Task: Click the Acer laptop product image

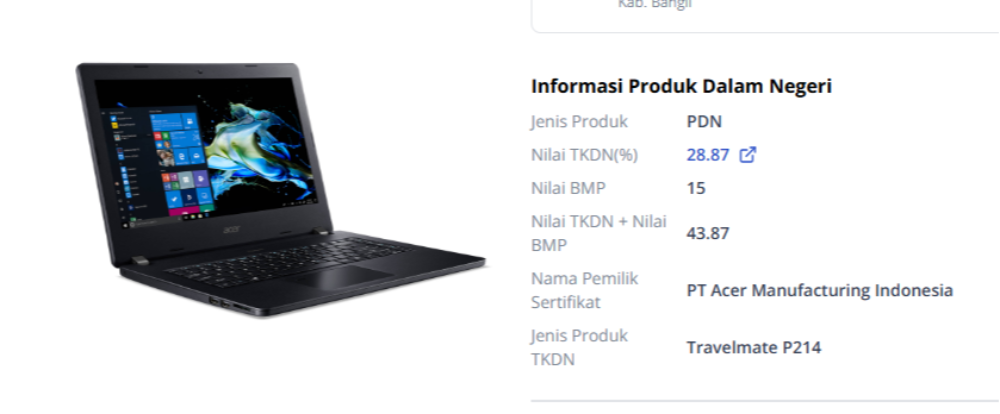Action: [281, 189]
